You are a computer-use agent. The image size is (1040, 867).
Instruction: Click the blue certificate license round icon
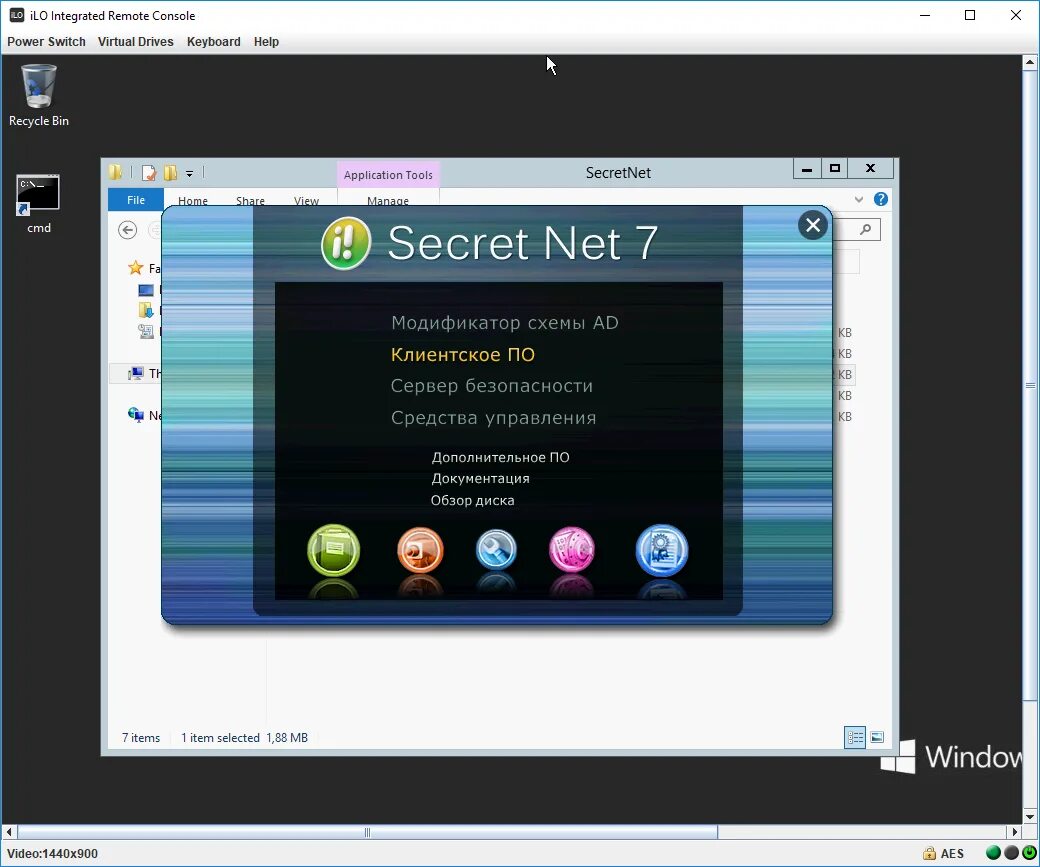coord(662,550)
